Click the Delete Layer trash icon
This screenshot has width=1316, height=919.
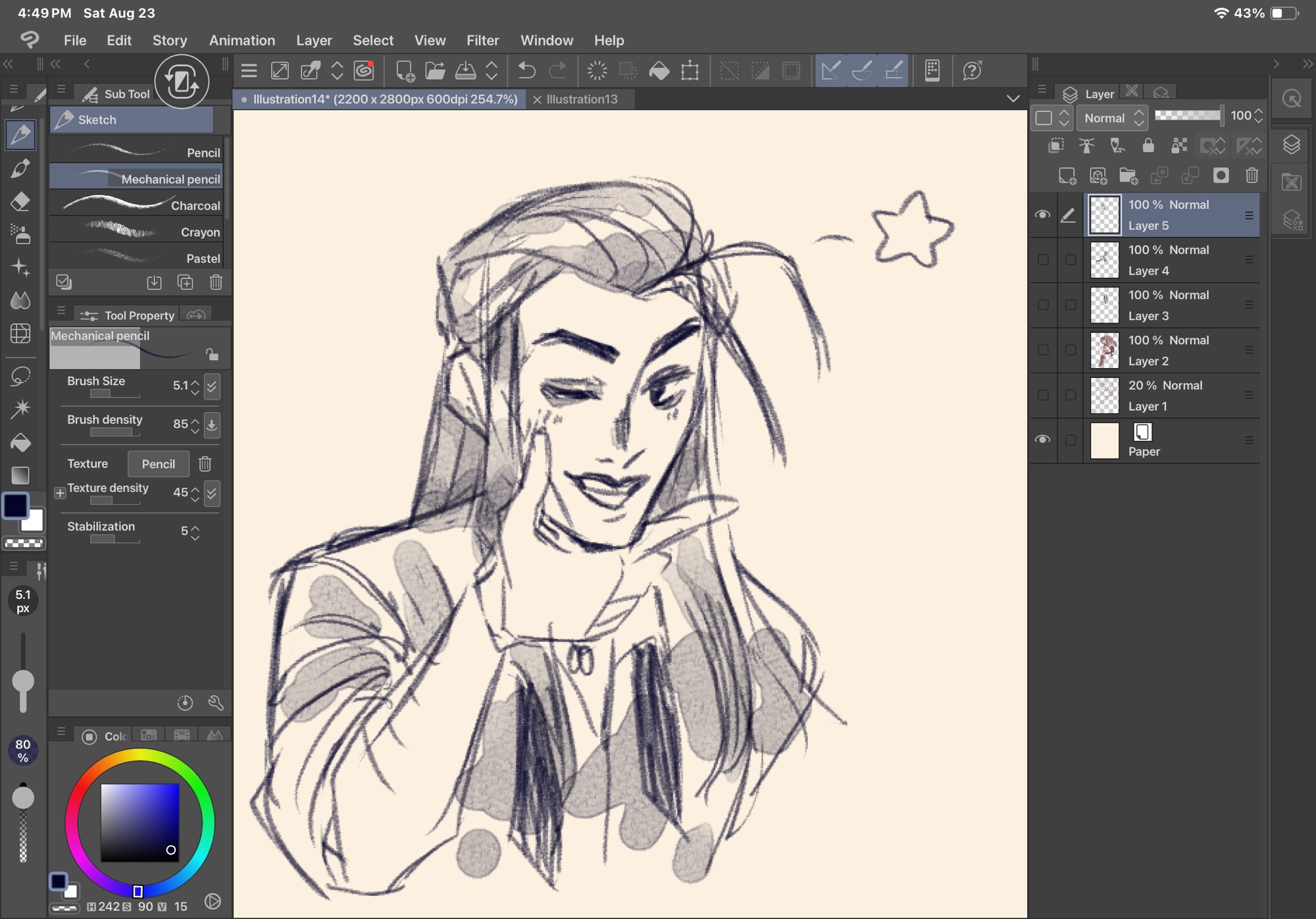pos(1252,176)
